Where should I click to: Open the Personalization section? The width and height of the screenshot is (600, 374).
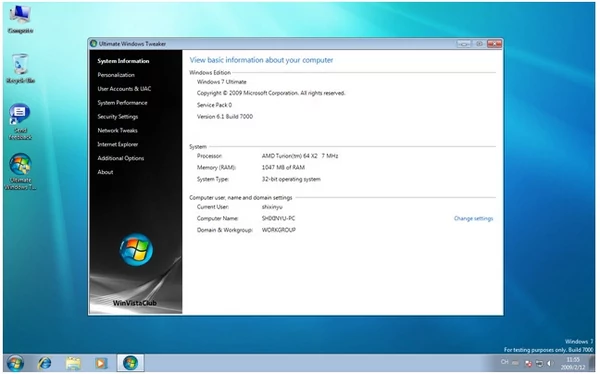116,75
